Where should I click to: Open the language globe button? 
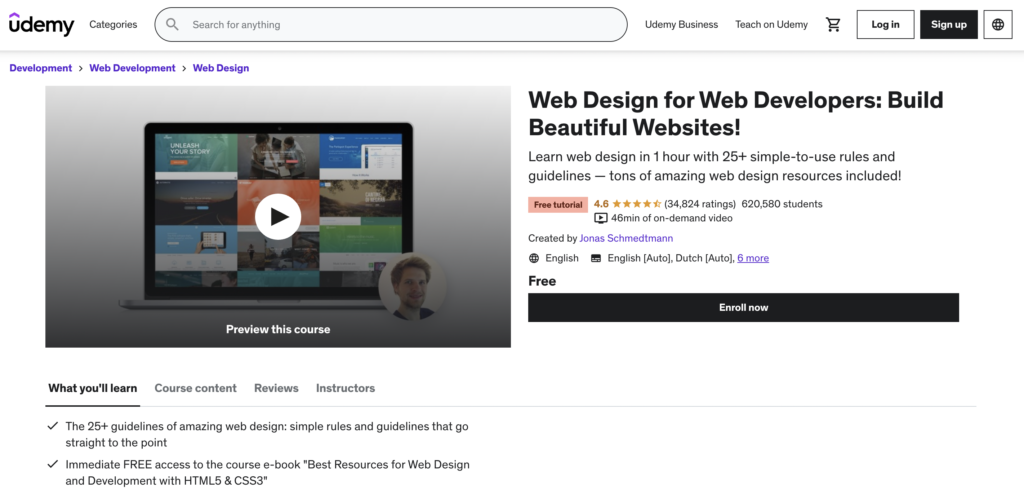pyautogui.click(x=998, y=24)
